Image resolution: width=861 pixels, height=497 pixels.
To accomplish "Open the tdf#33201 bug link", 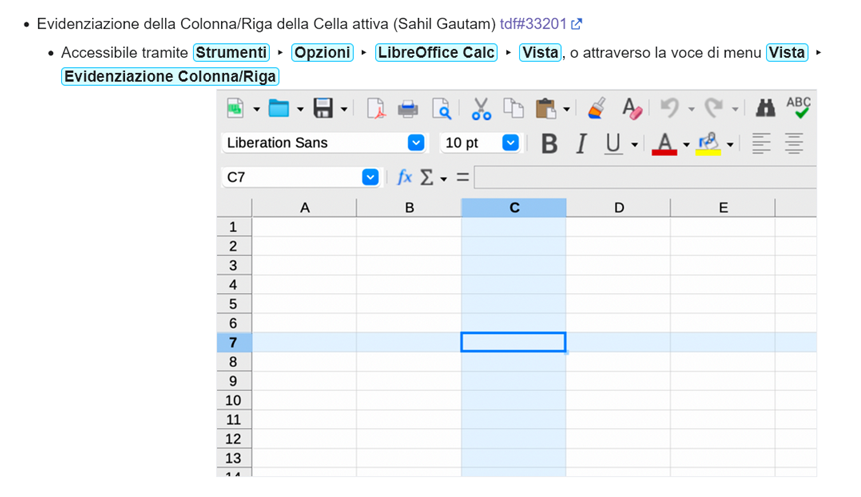I will pos(533,23).
